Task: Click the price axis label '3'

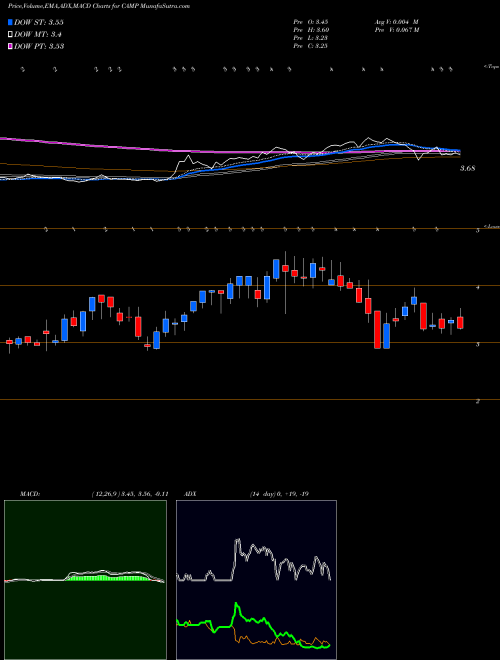Action: coord(478,344)
